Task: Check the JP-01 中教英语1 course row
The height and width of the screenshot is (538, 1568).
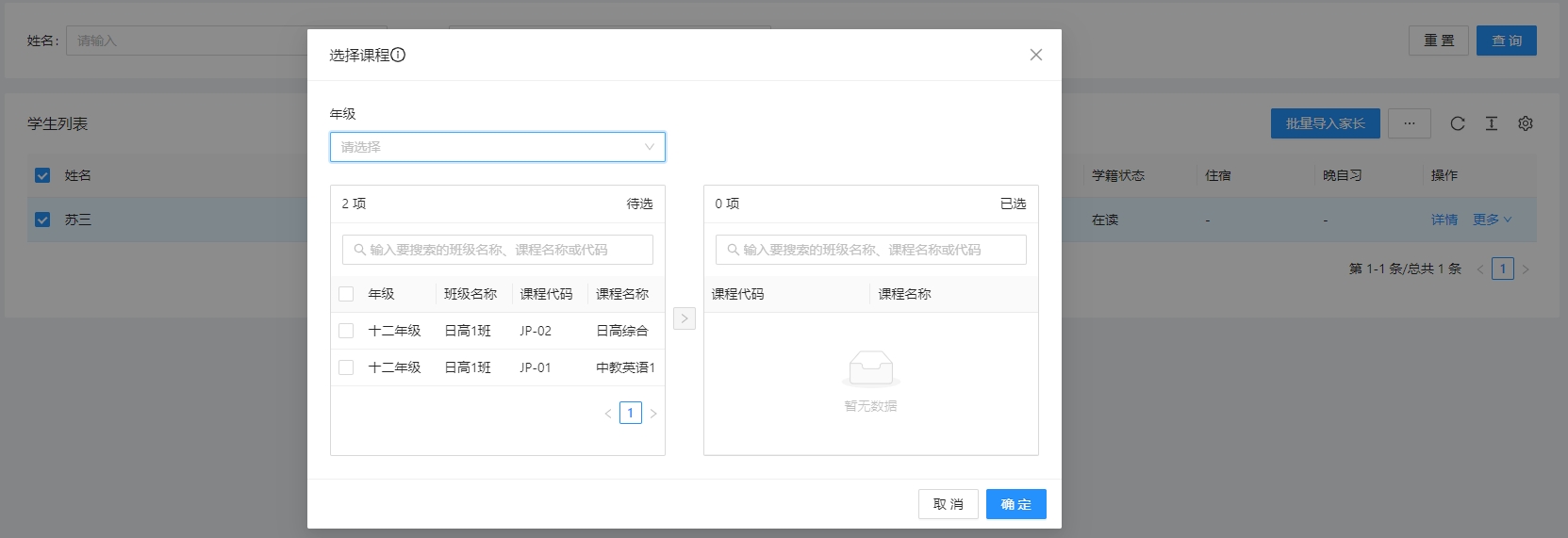Action: tap(346, 367)
